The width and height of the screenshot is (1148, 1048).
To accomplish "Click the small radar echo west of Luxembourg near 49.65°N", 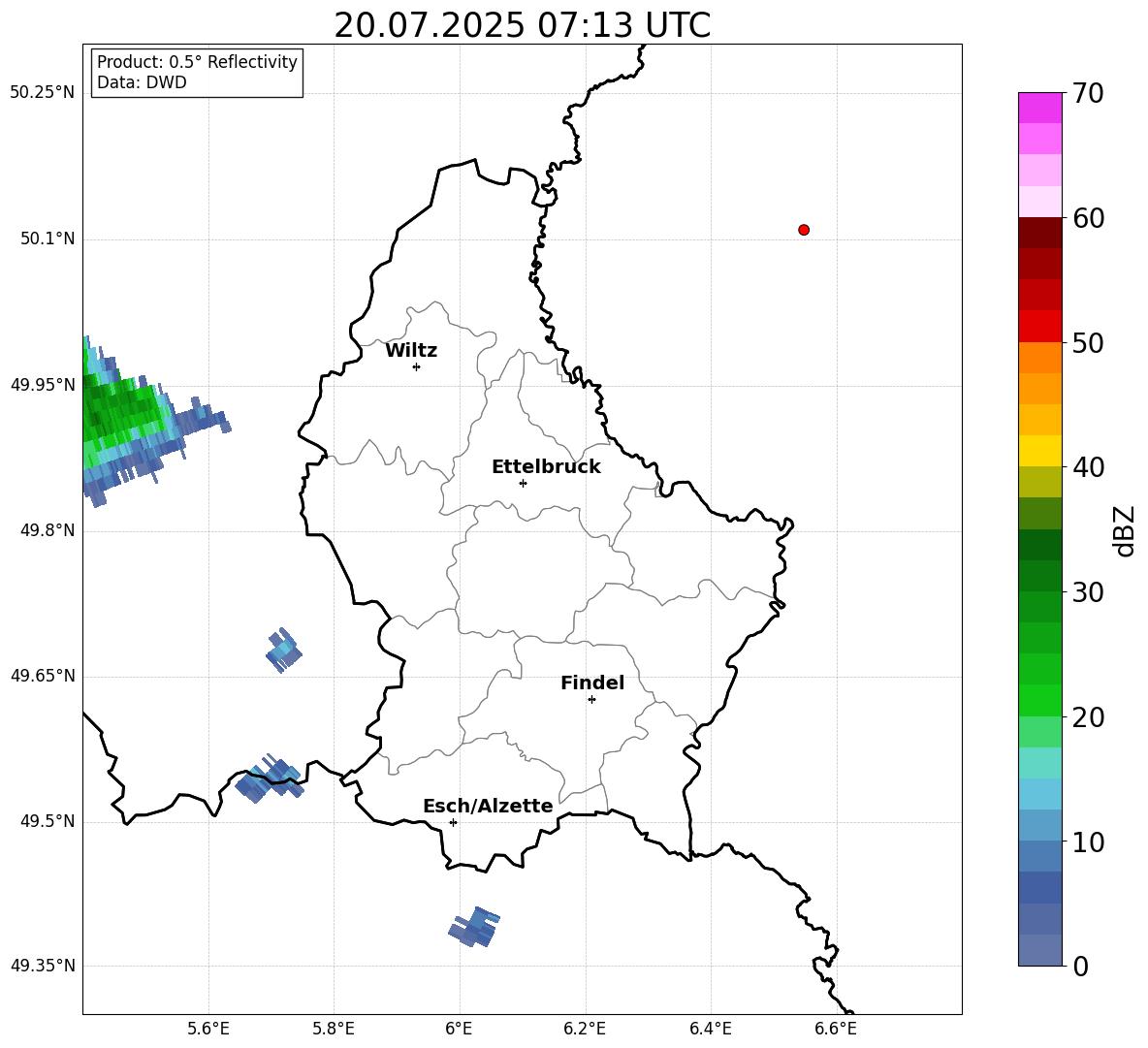I will tap(283, 651).
